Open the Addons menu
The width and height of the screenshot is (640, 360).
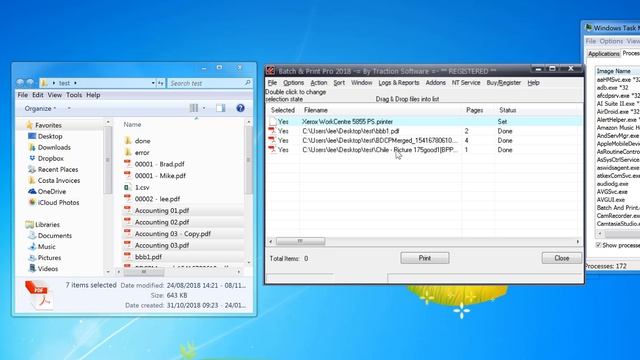click(x=436, y=82)
